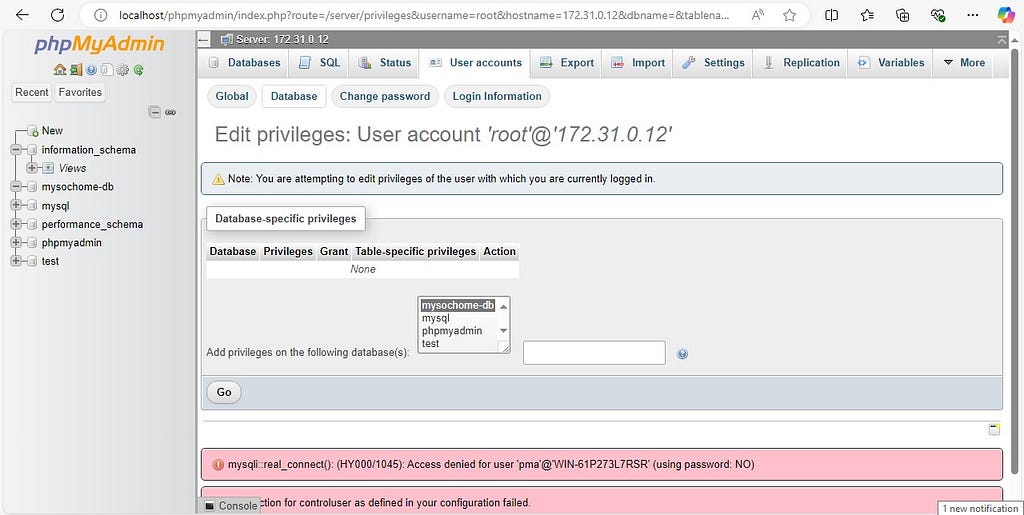Open the Variables tab
Screen dimensions: 1024x515
[890, 63]
